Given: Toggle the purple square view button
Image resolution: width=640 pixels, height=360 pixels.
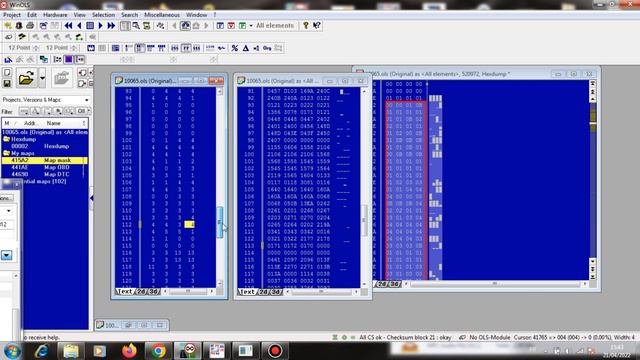Looking at the screenshot, I should [x=69, y=60].
